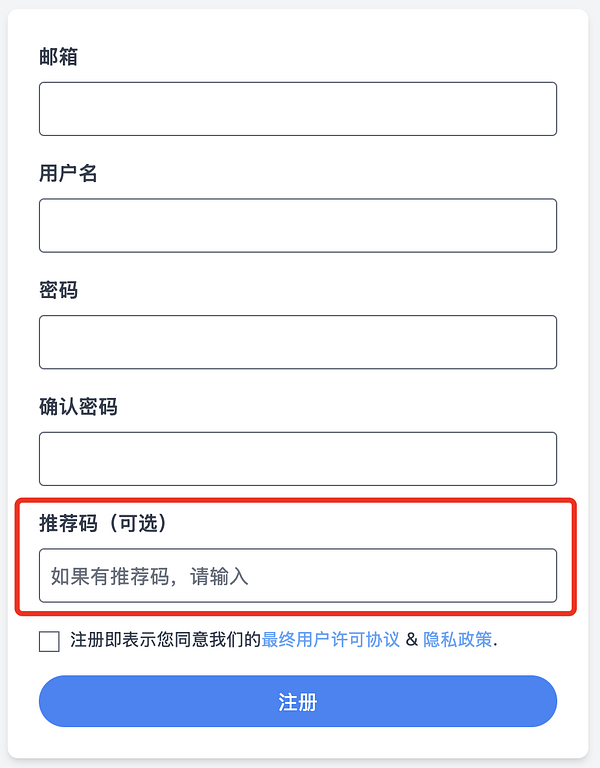Image resolution: width=600 pixels, height=768 pixels.
Task: Click the 确认密码 label text
Action: click(78, 407)
